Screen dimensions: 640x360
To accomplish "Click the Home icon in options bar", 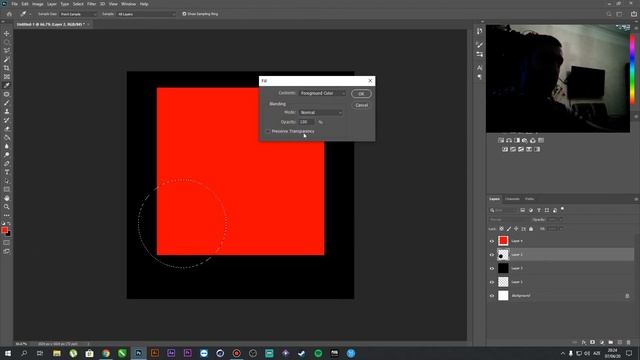I will coord(9,14).
